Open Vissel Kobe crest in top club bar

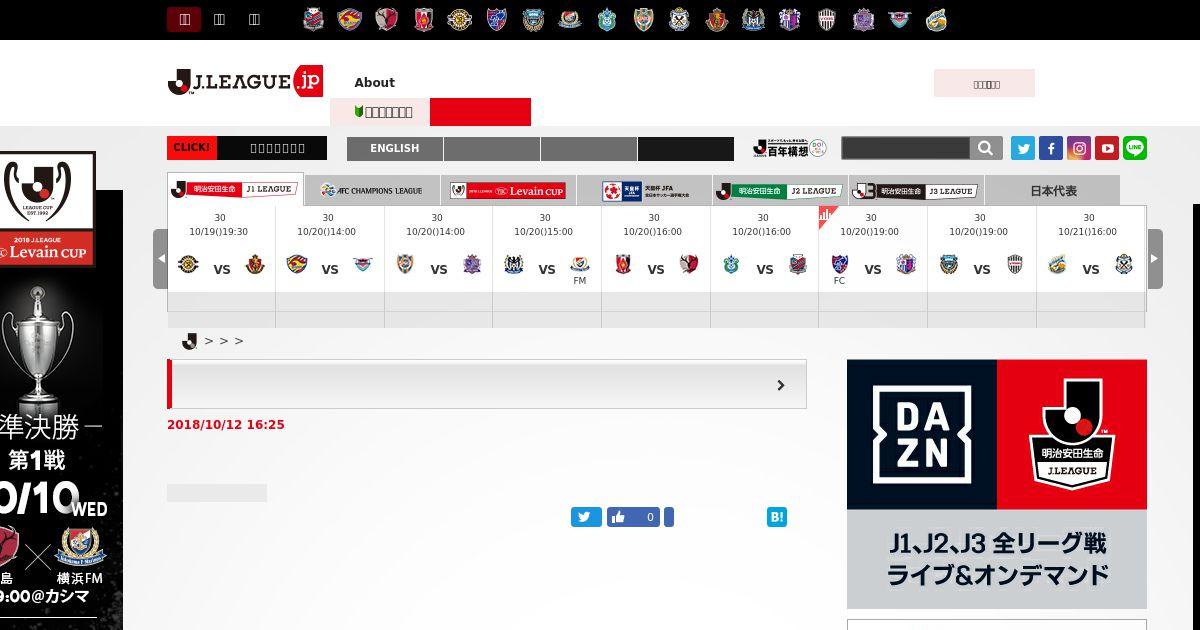click(826, 19)
